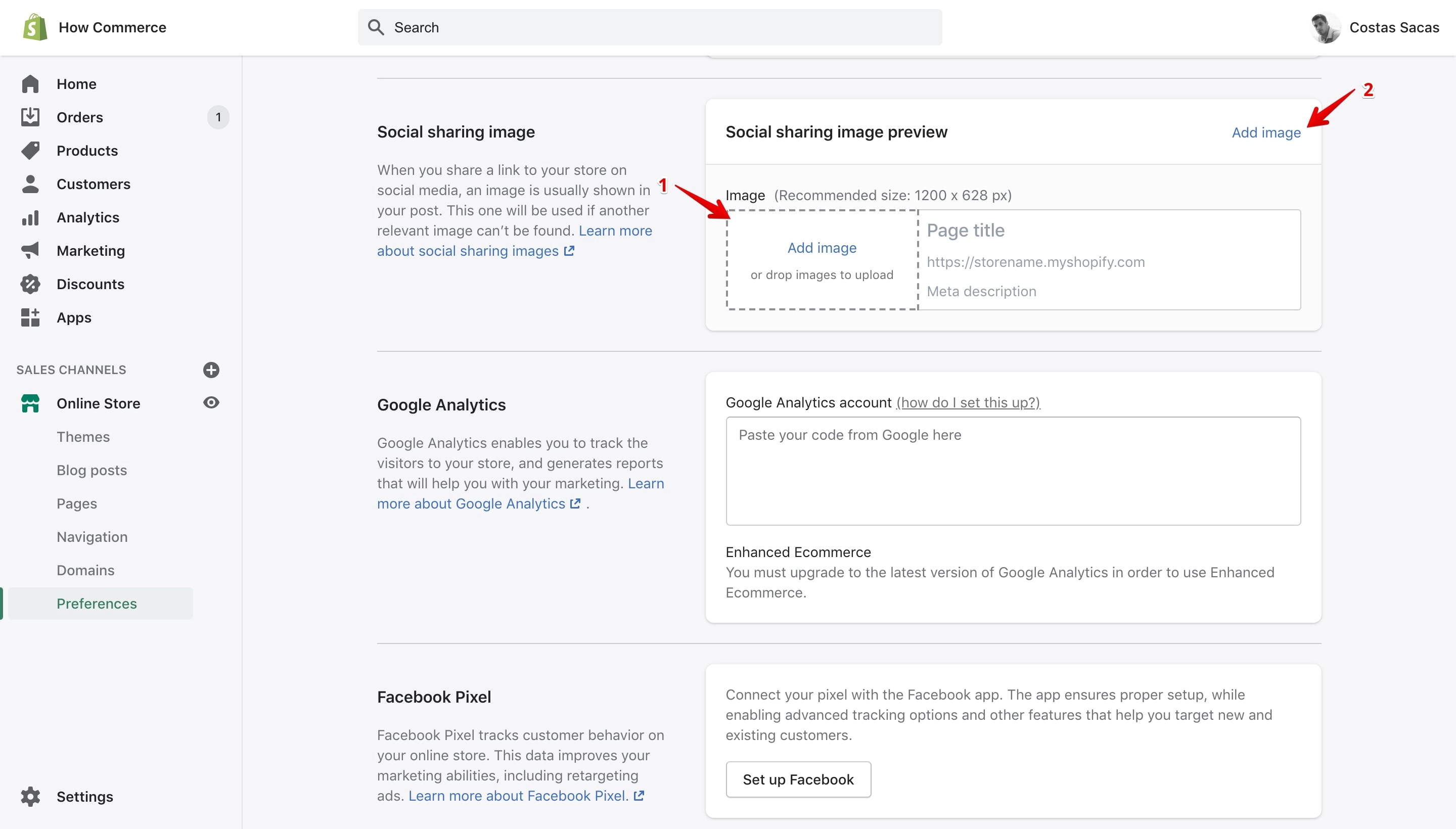This screenshot has height=829, width=1456.
Task: Open Analytics in sidebar
Action: [87, 217]
